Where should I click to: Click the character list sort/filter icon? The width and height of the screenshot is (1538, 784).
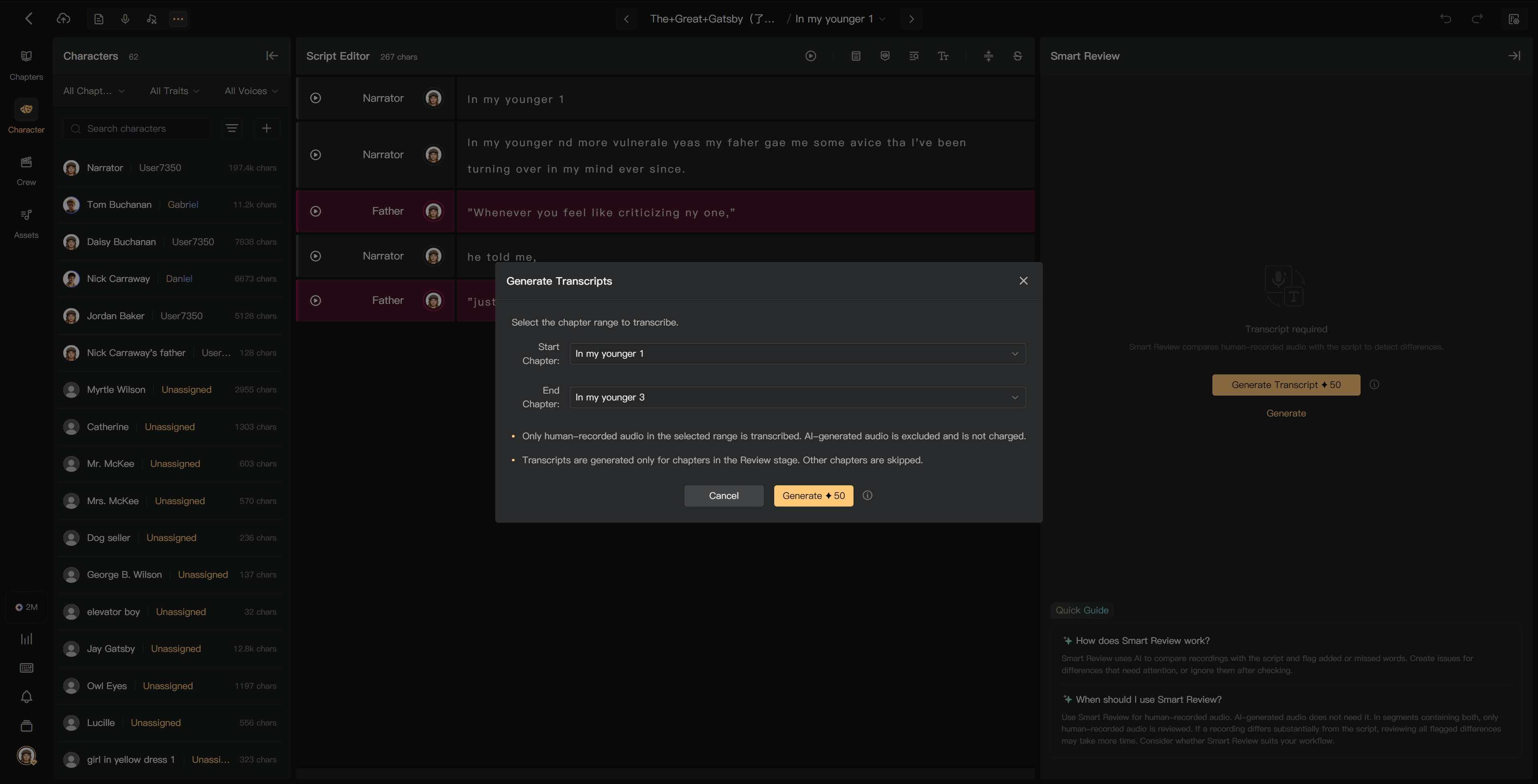(x=232, y=129)
